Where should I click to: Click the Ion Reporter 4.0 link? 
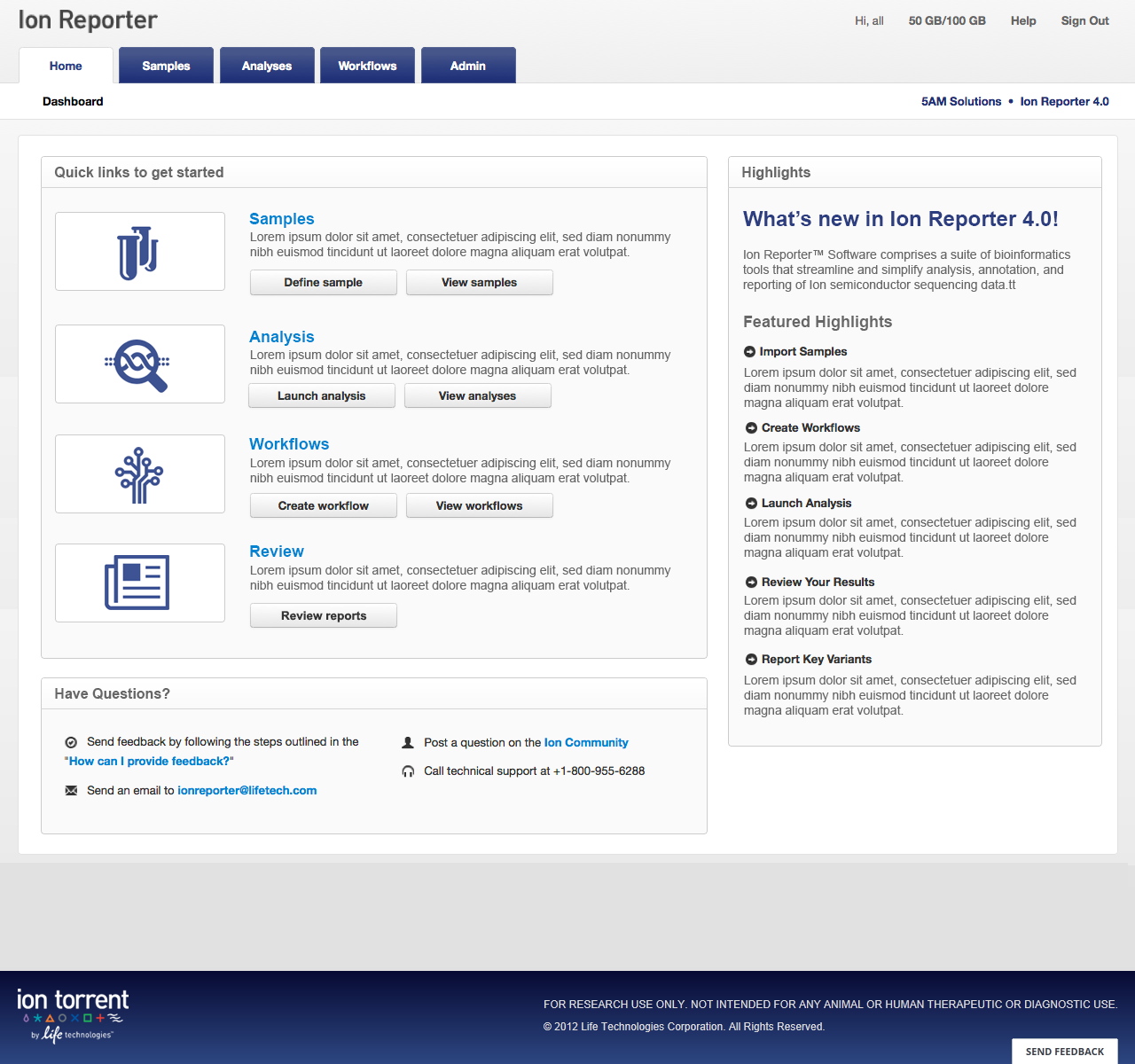(1065, 102)
